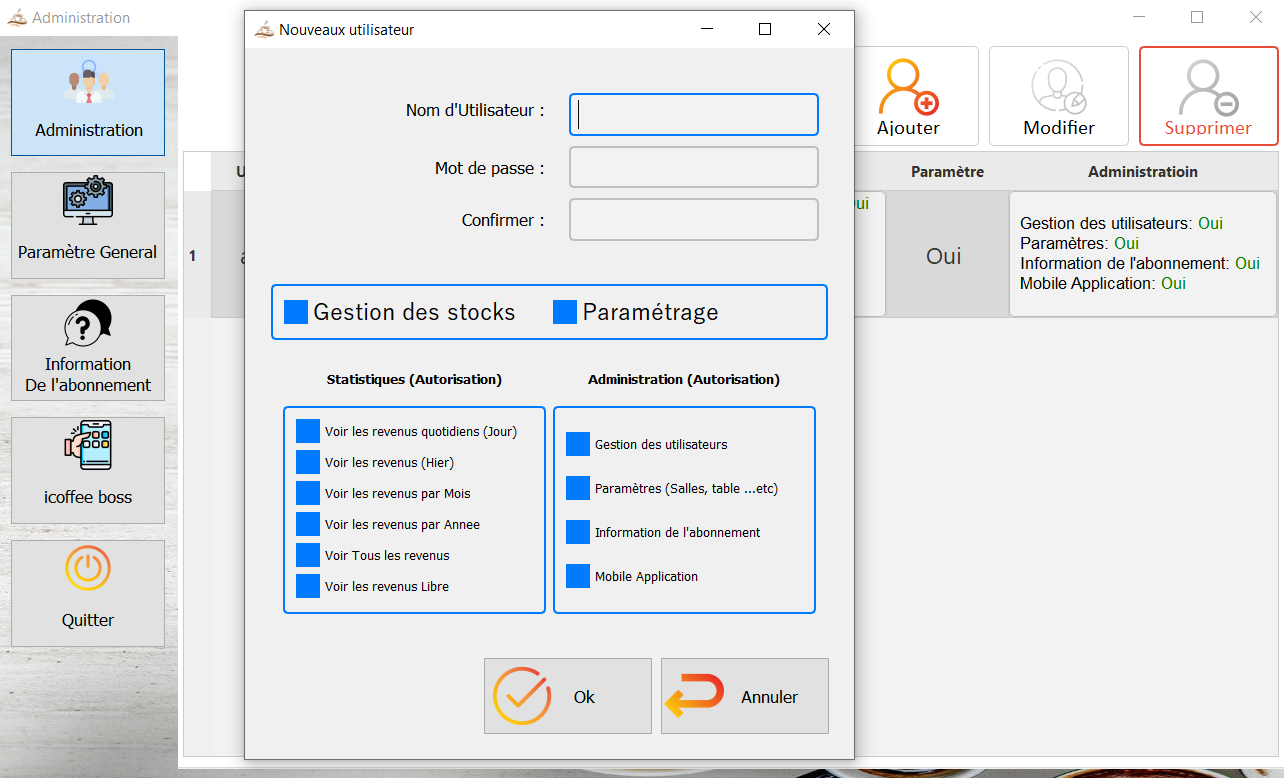Check Voir les revenus quotidiens (Jour)
The height and width of the screenshot is (778, 1284).
[308, 431]
